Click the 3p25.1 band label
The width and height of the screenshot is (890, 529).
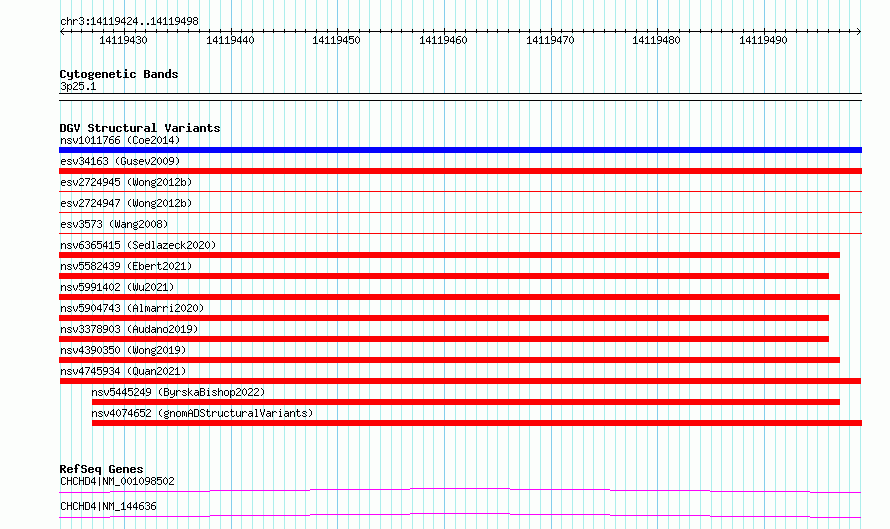coord(78,86)
